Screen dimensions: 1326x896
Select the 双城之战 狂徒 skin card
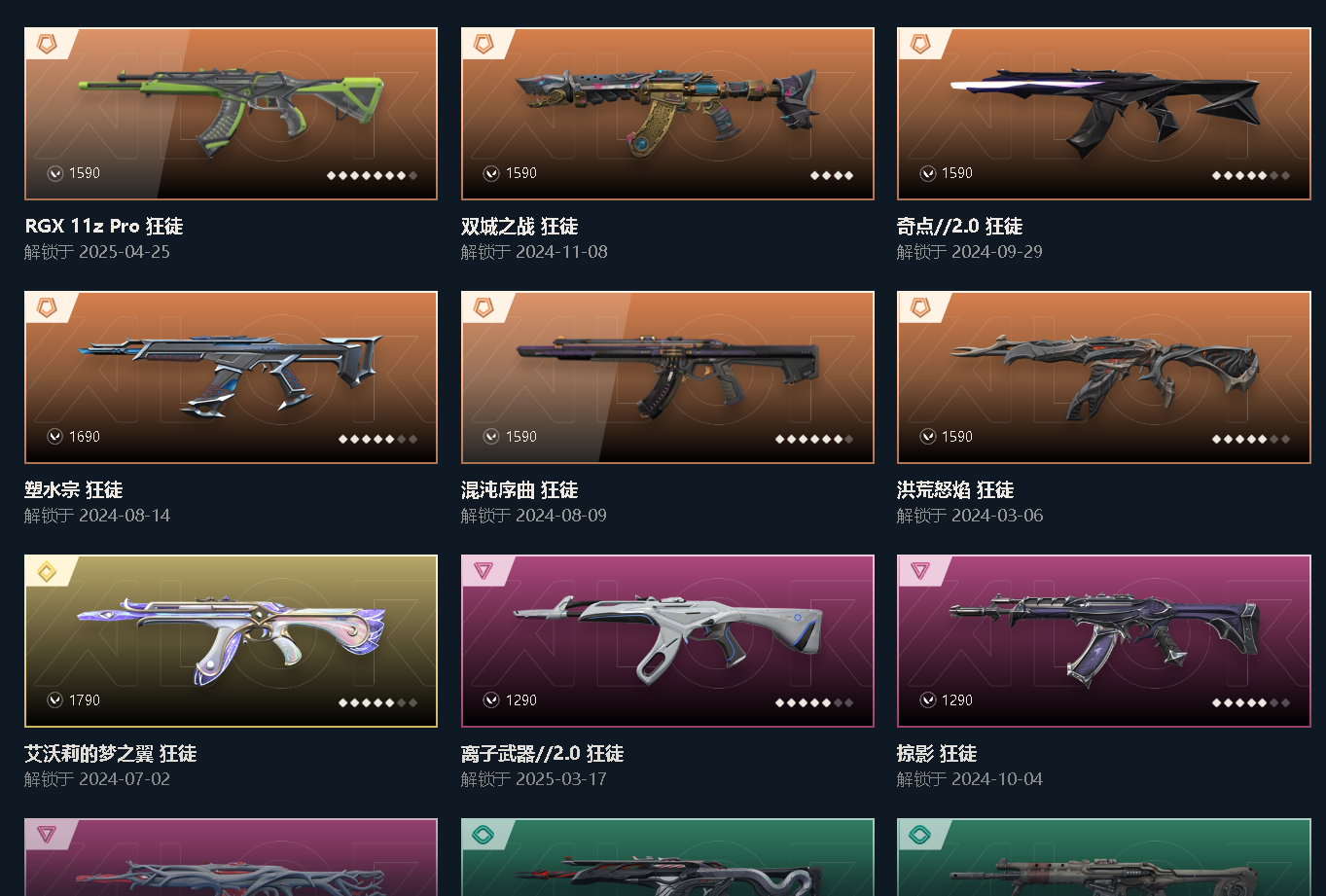(667, 114)
